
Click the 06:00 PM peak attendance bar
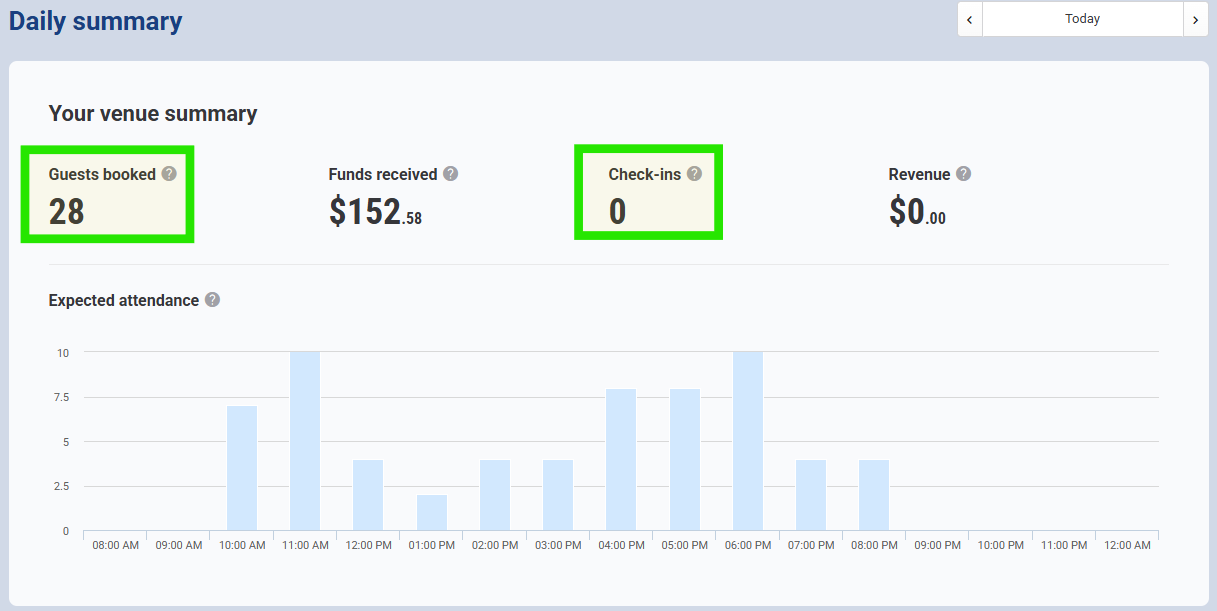click(x=748, y=441)
